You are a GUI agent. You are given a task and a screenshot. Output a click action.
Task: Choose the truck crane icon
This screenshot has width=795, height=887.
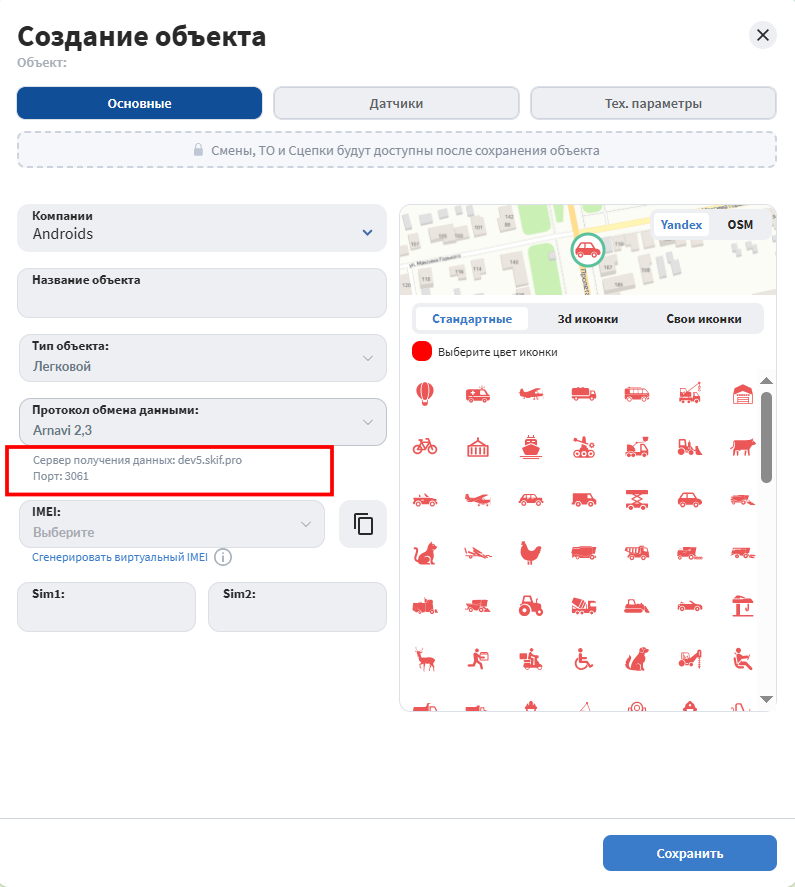(690, 393)
